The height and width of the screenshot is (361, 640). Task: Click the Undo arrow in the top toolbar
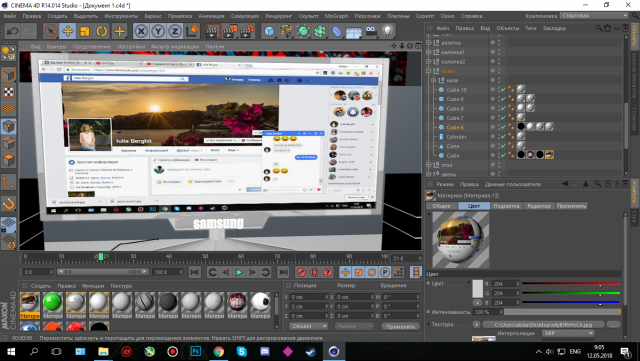pyautogui.click(x=12, y=31)
